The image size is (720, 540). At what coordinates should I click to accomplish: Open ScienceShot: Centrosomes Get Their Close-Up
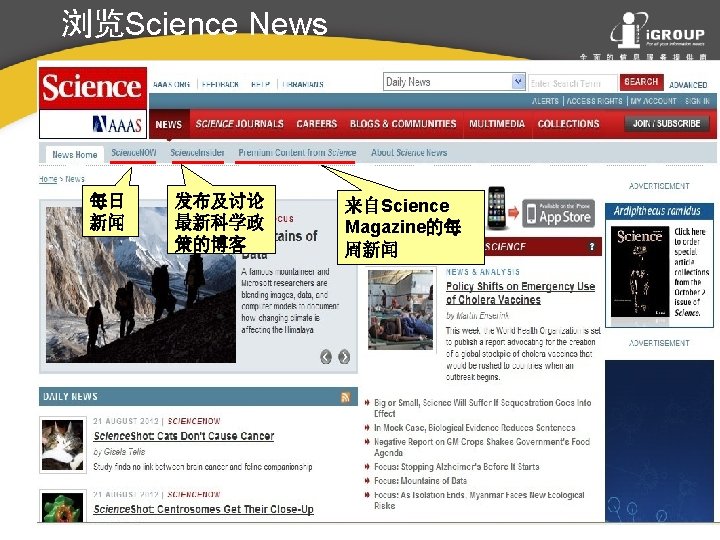(203, 510)
